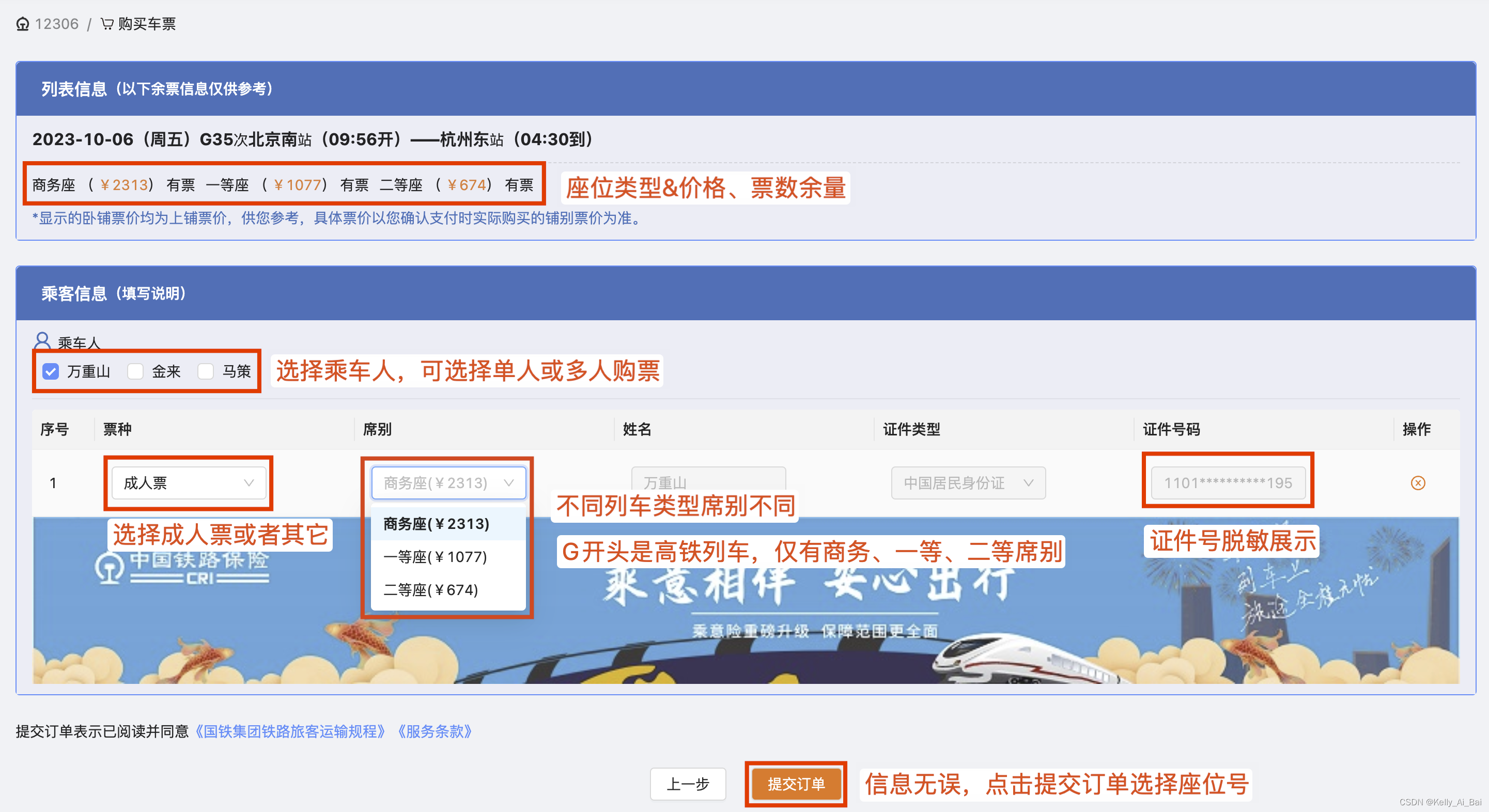Uncheck passenger 万重山
Viewport: 1489px width, 812px height.
50,371
